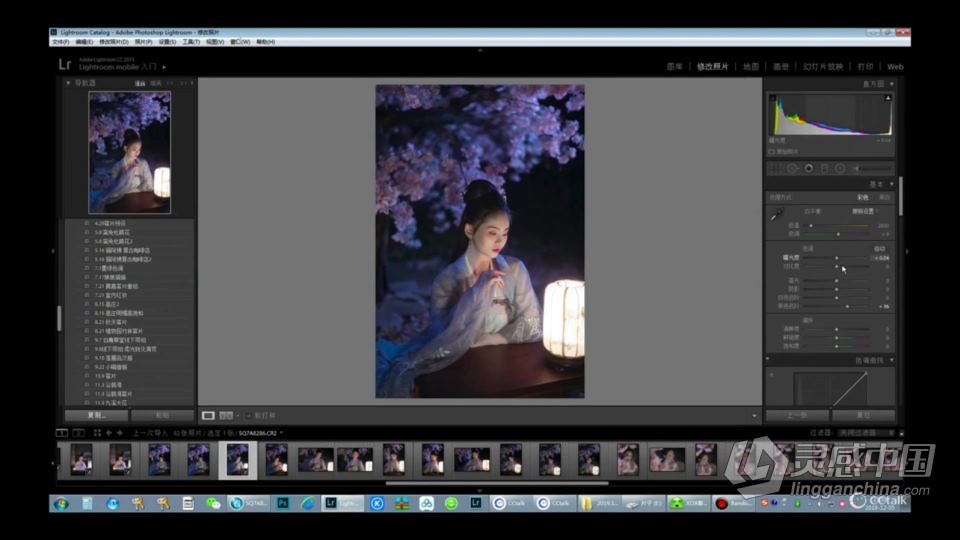960x540 pixels.
Task: Open WeChat from the taskbar
Action: 212,503
